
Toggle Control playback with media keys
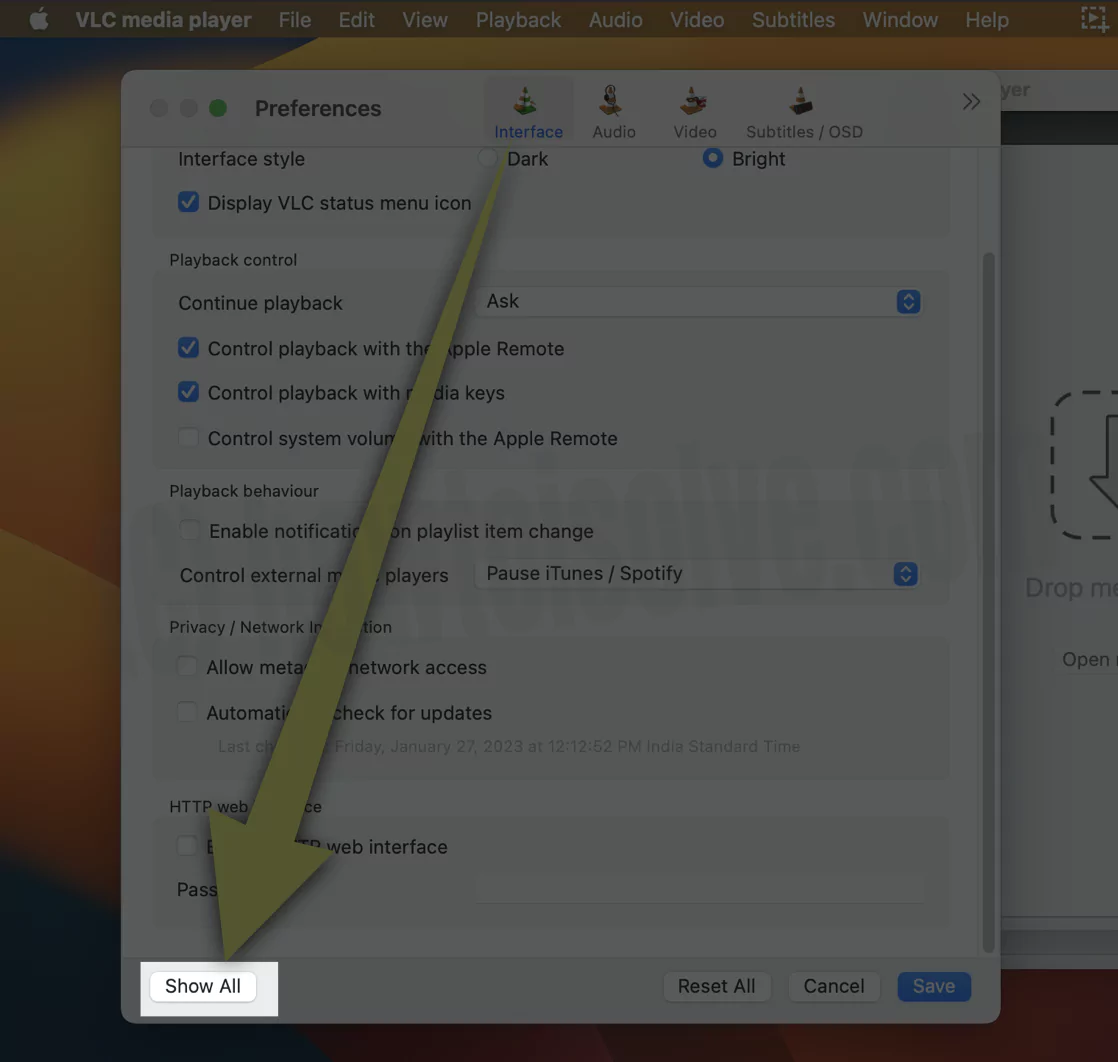[x=188, y=392]
